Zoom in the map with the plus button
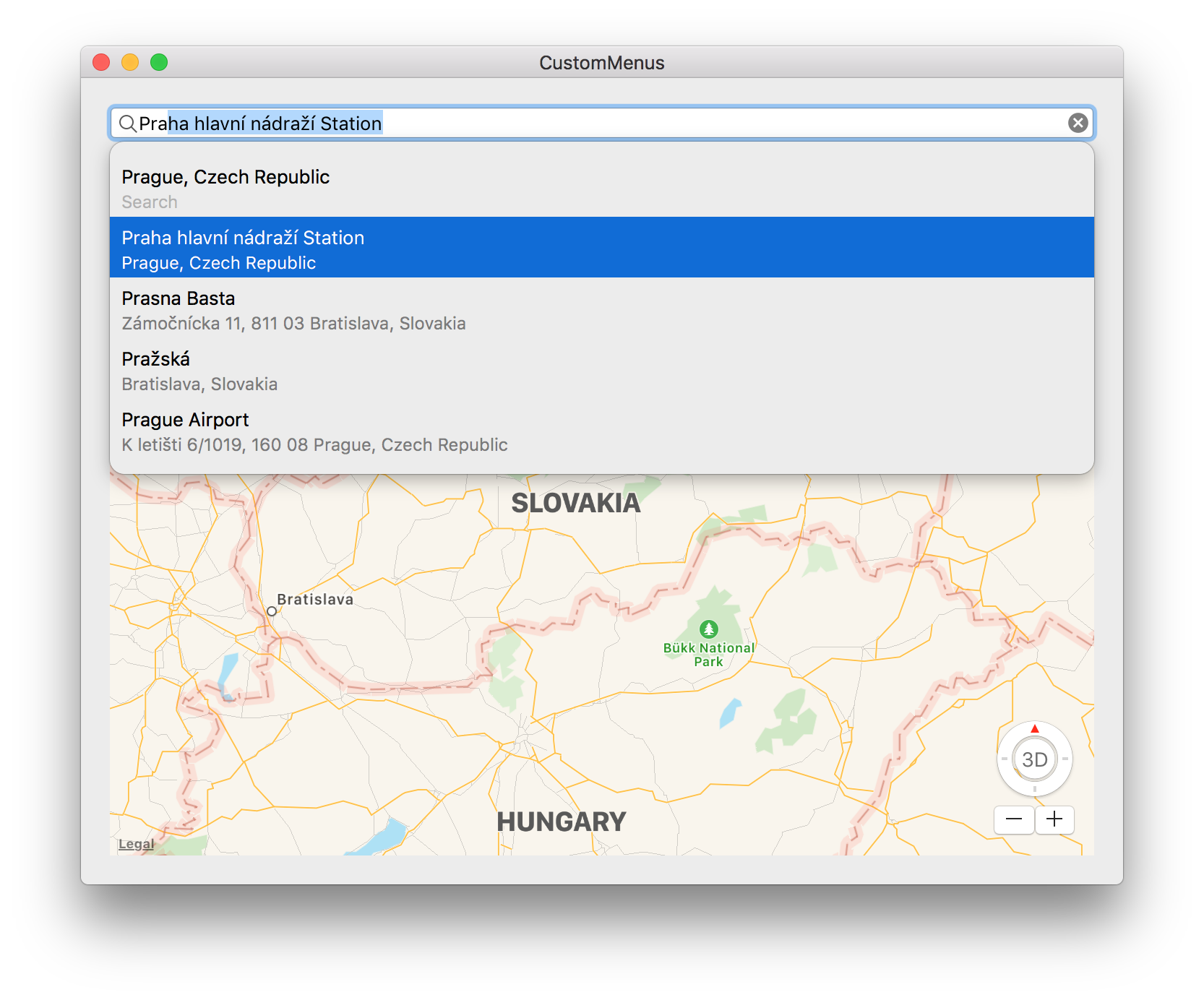The width and height of the screenshot is (1204, 1000). coord(1054,819)
